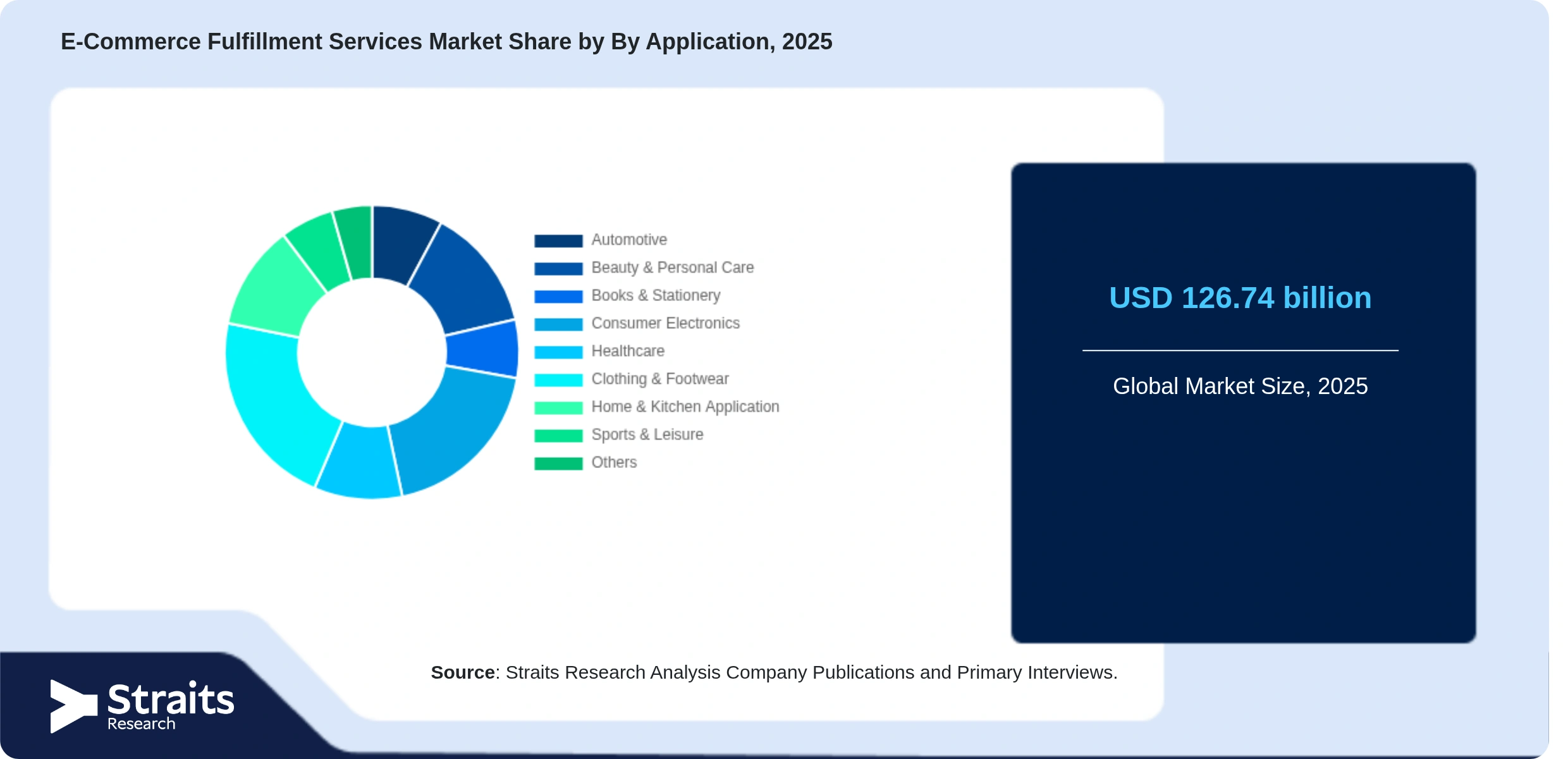Select the large cyan Clothing & Footwear donut slice
This screenshot has width=1568, height=759.
(x=272, y=398)
